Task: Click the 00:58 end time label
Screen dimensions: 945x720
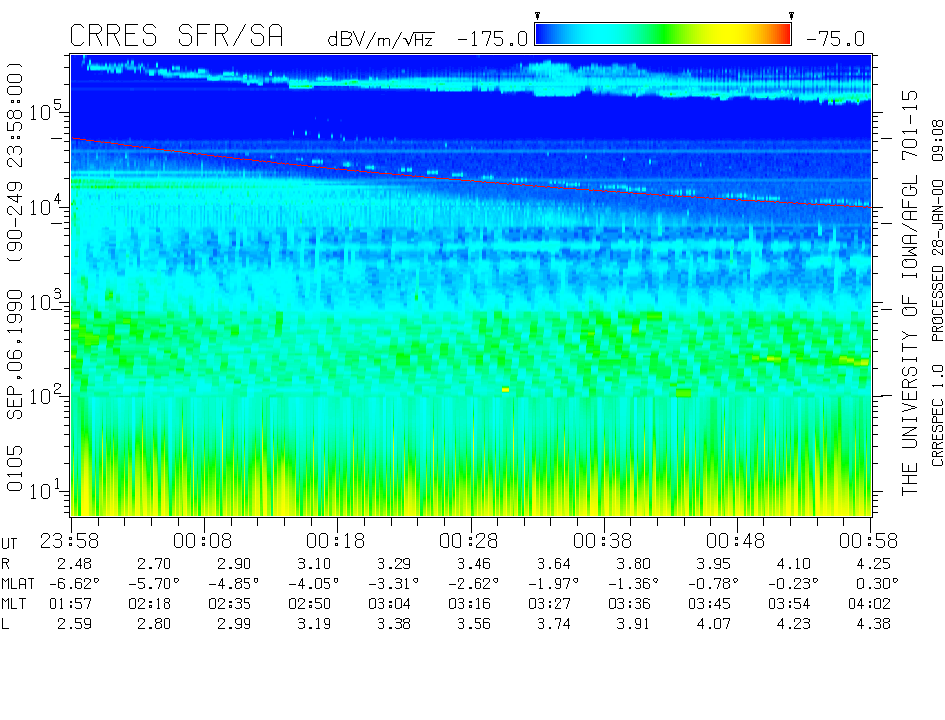Action: click(x=869, y=540)
